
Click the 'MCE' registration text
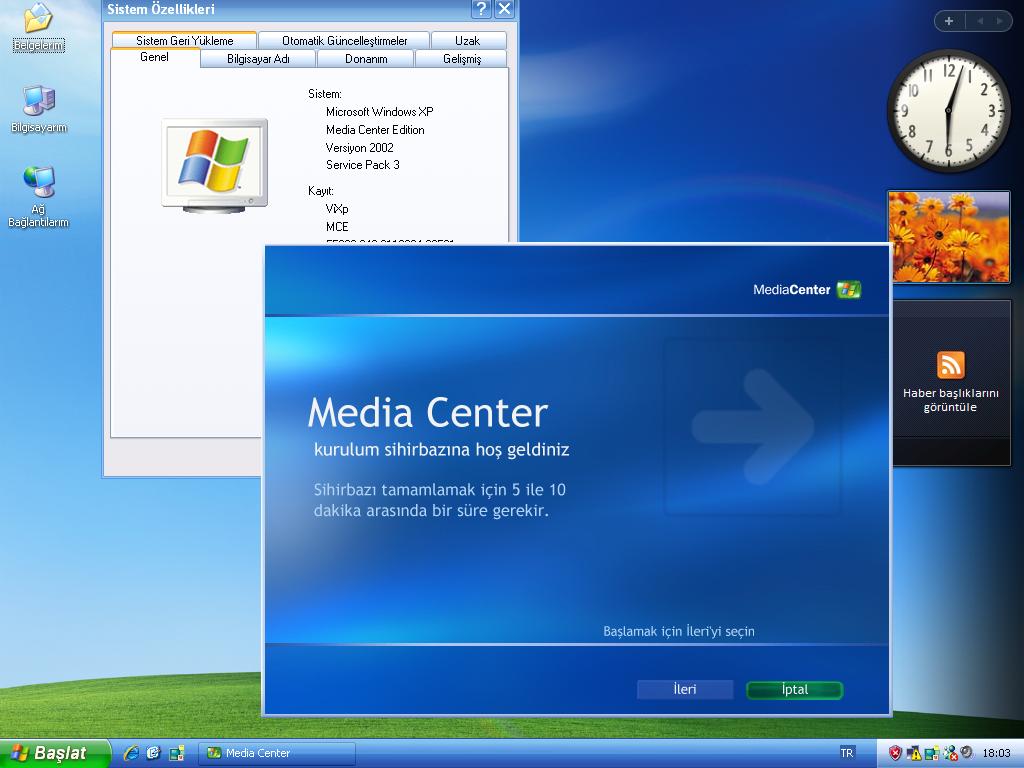(337, 227)
